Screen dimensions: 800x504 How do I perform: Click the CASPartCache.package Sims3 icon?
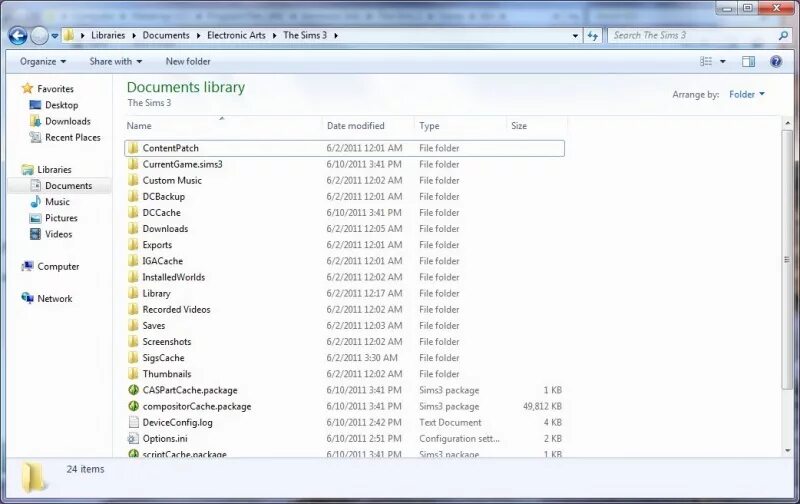click(x=133, y=390)
